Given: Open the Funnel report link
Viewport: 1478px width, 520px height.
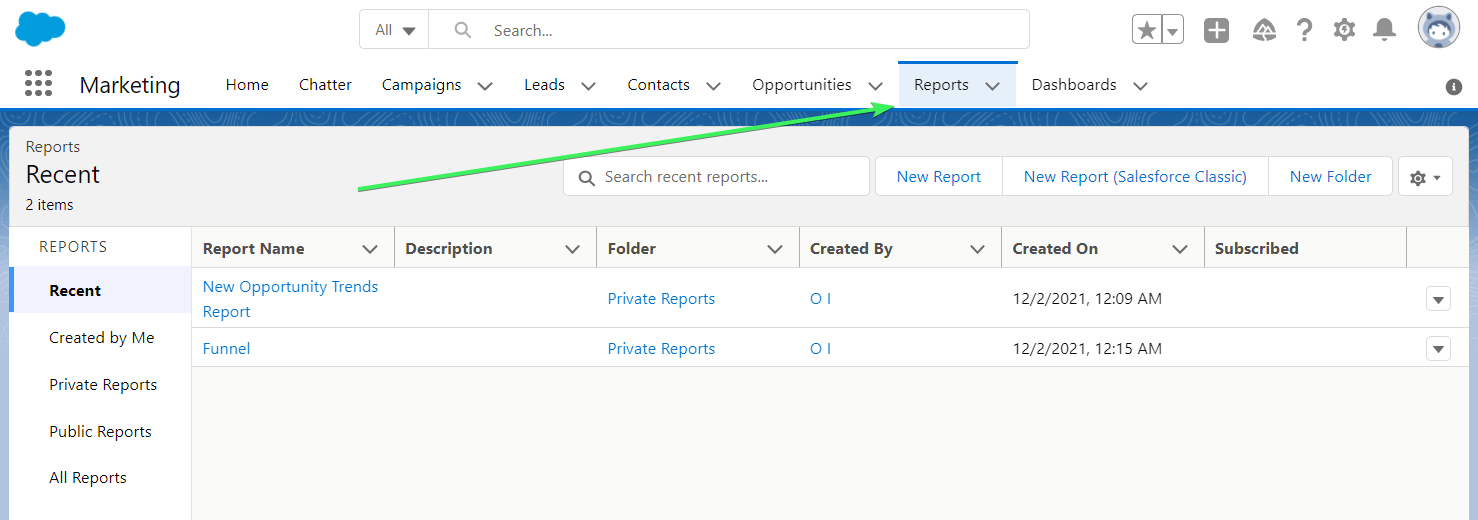Looking at the screenshot, I should click(226, 349).
